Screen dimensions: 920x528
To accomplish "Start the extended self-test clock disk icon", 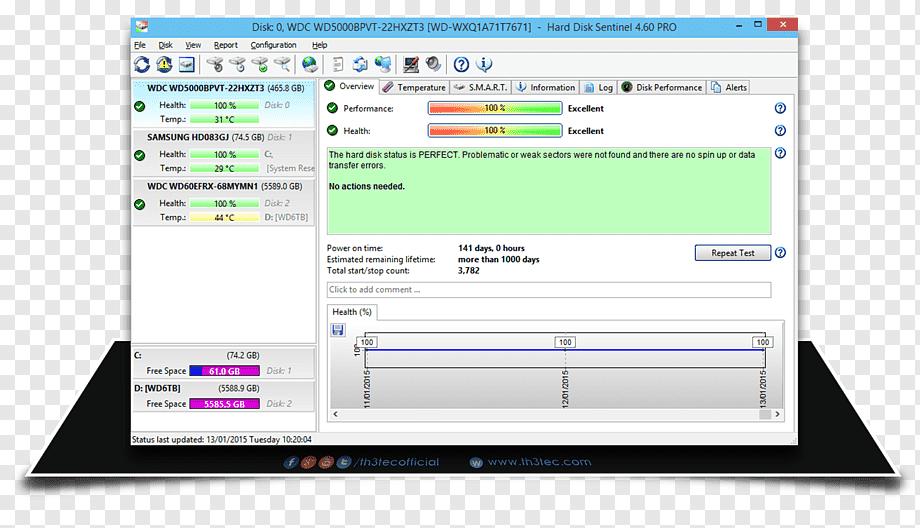I will 237,65.
